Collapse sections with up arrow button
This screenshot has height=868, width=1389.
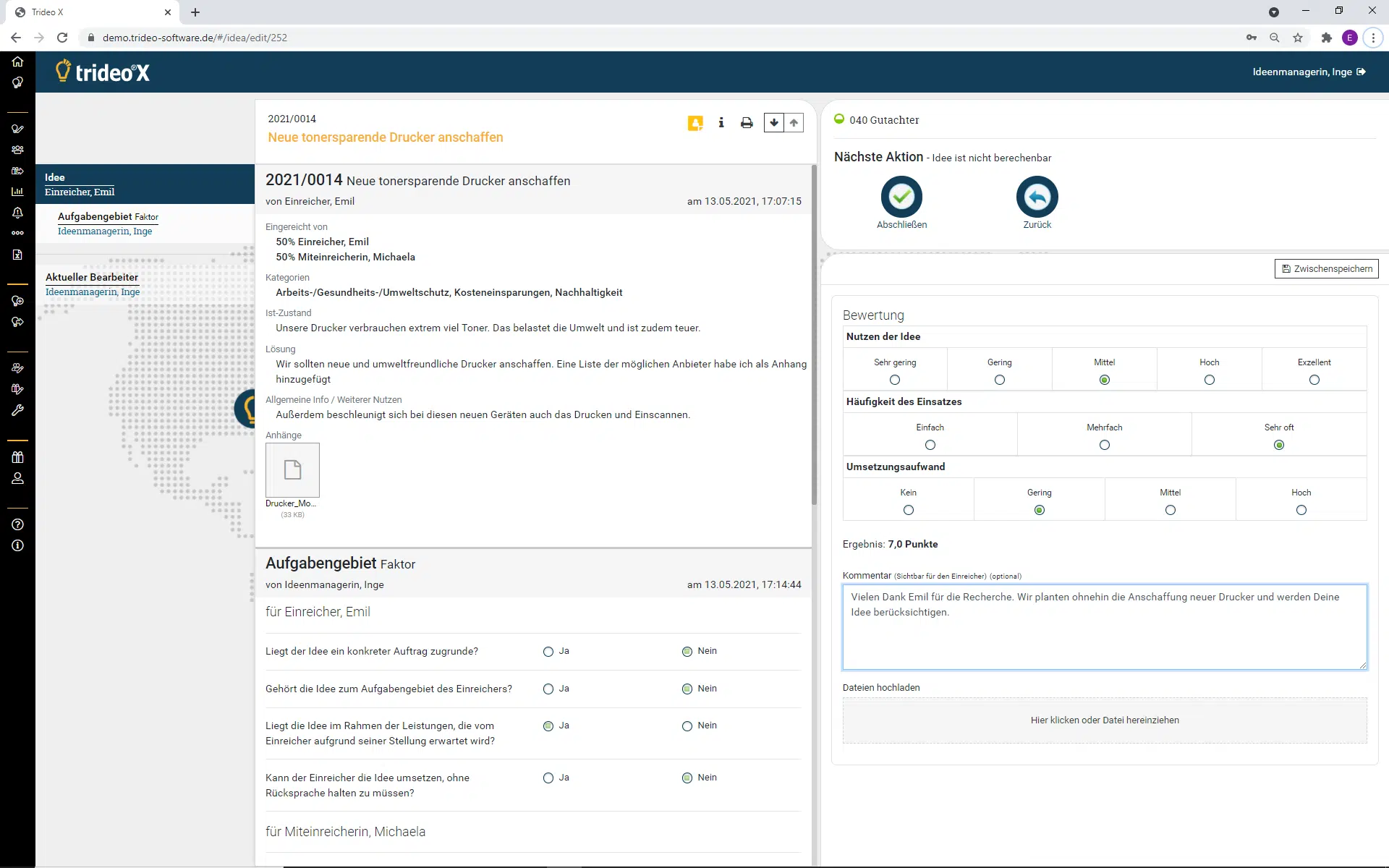pyautogui.click(x=794, y=123)
